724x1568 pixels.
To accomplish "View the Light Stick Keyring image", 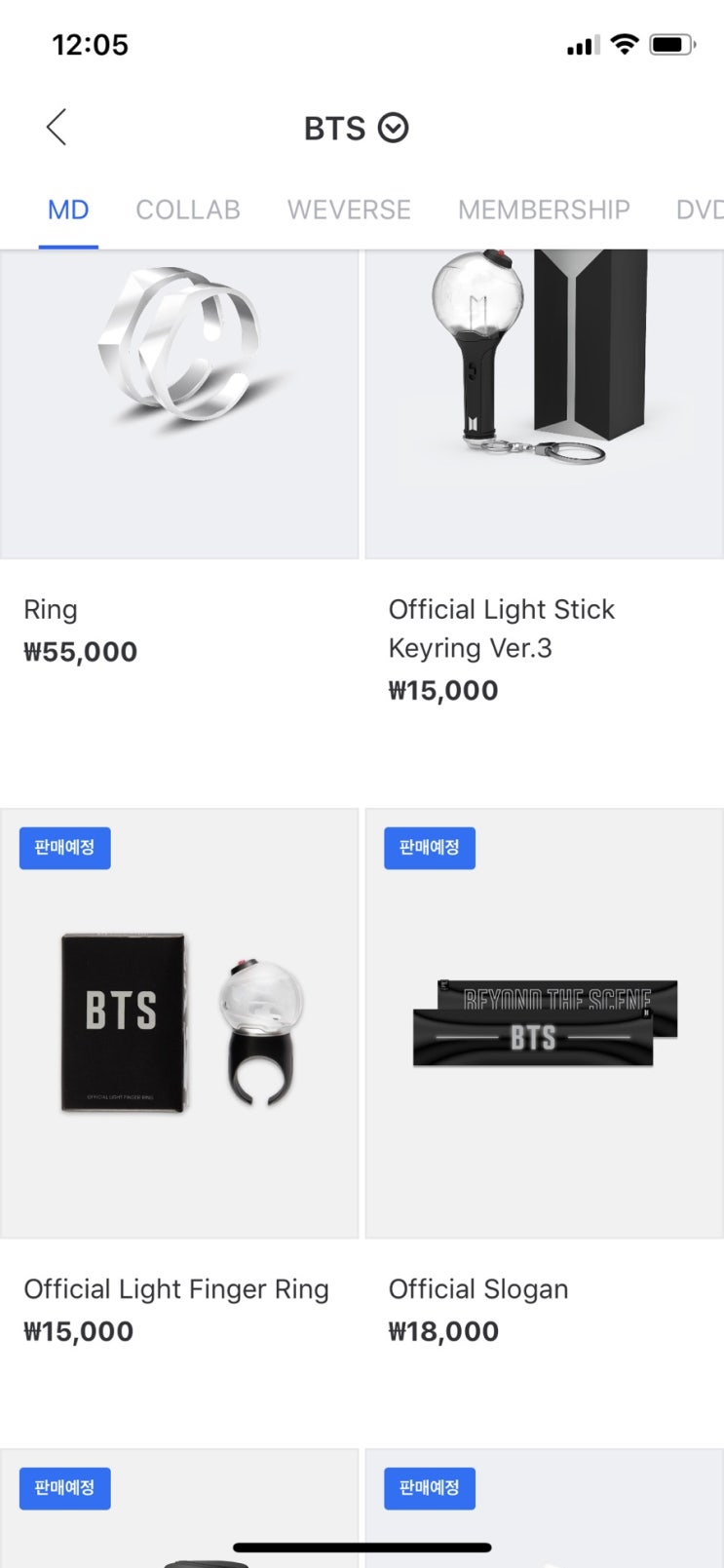I will coord(545,403).
